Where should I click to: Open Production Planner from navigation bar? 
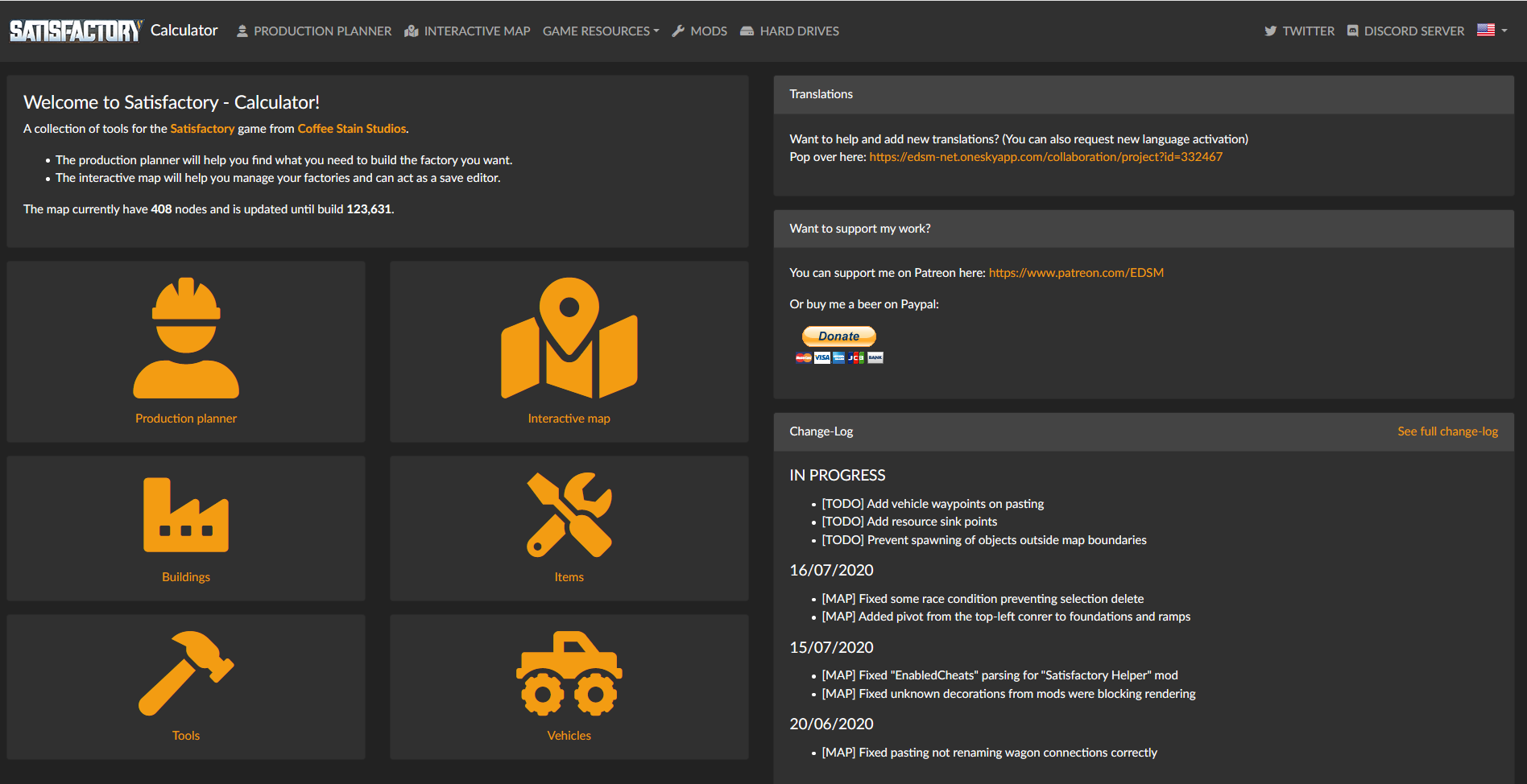[314, 31]
